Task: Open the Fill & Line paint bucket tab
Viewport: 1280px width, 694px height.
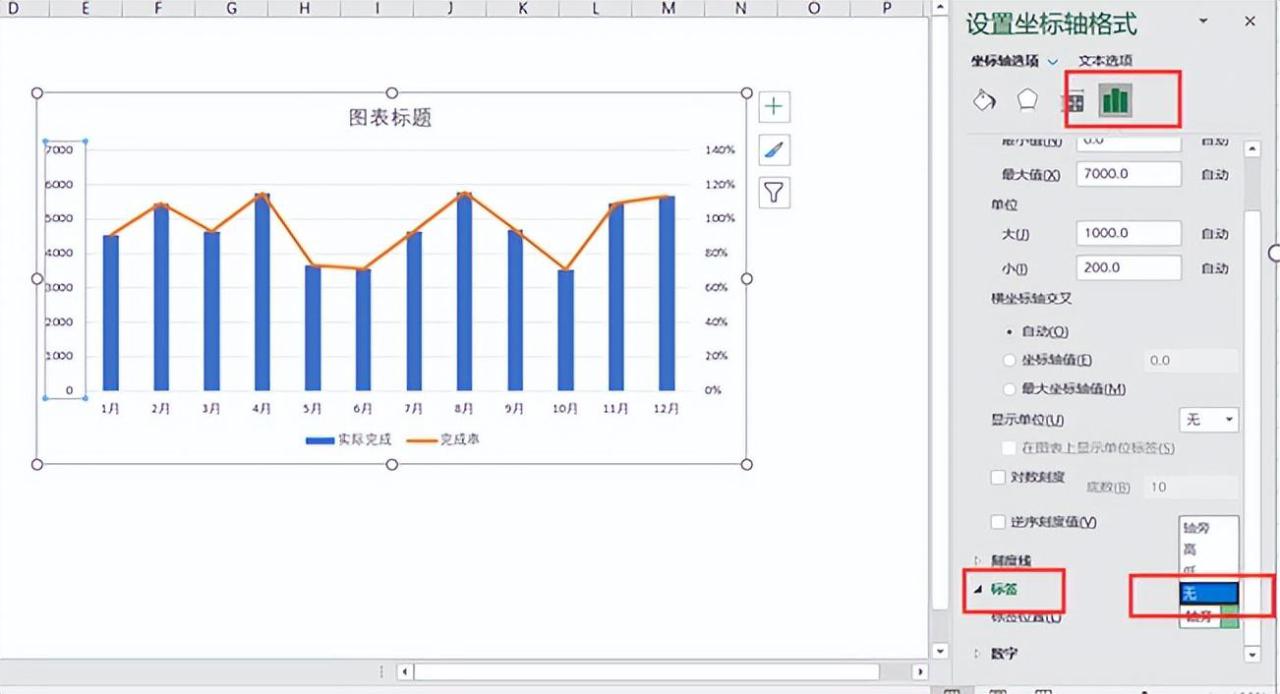Action: [x=984, y=100]
